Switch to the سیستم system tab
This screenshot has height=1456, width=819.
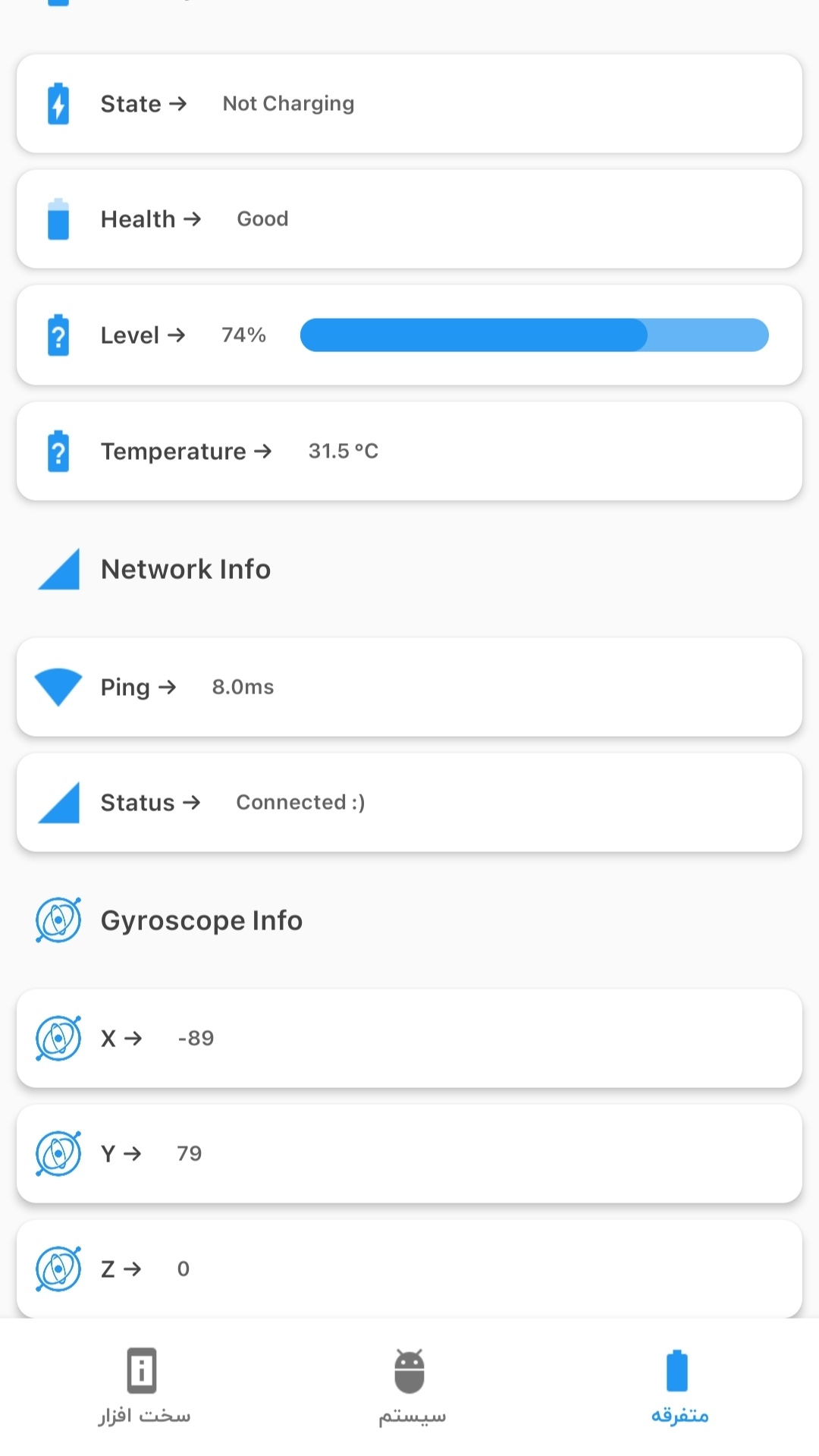410,1385
